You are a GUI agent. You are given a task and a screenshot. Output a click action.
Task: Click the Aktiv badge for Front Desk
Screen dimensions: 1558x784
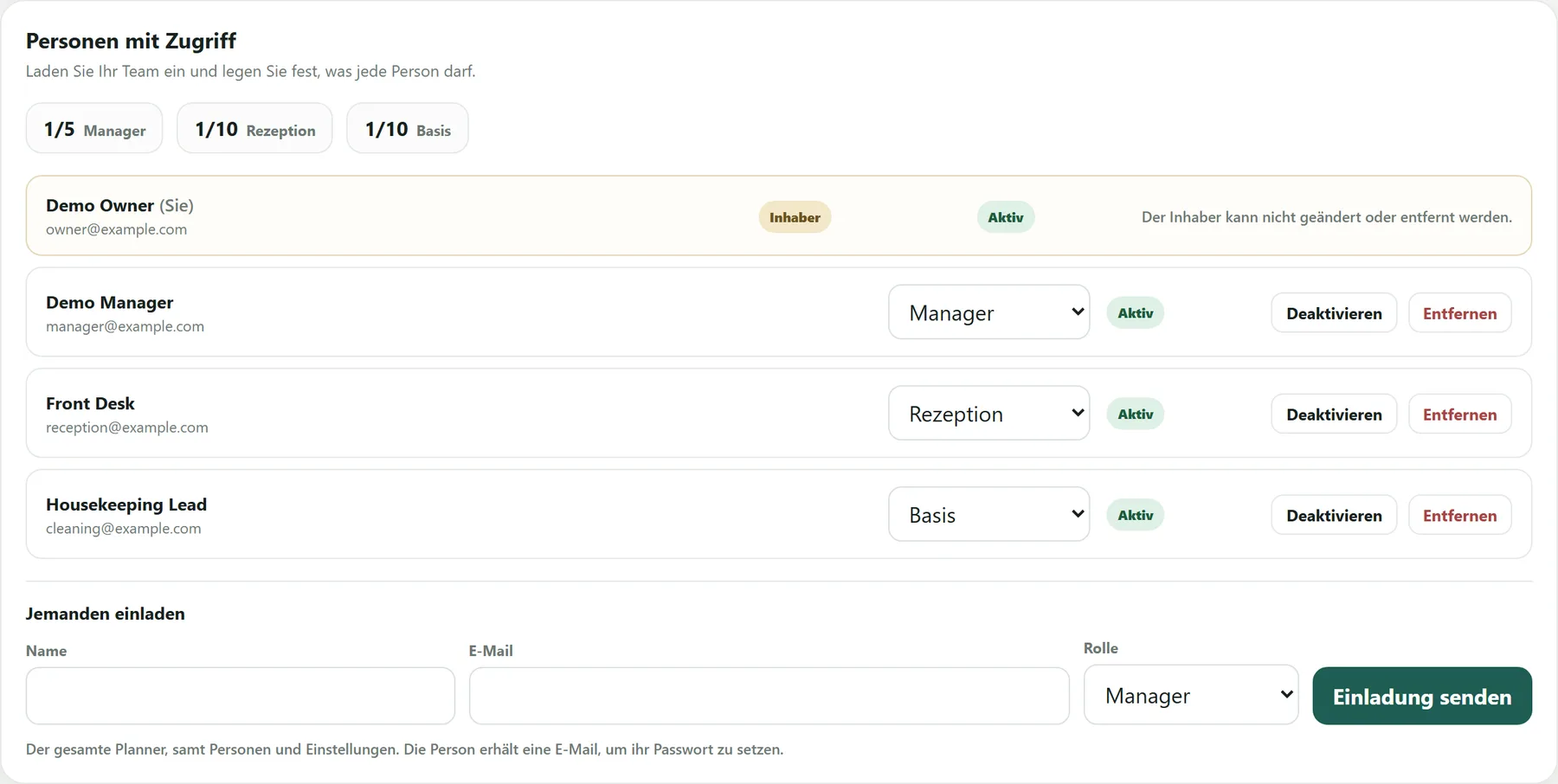click(x=1136, y=414)
